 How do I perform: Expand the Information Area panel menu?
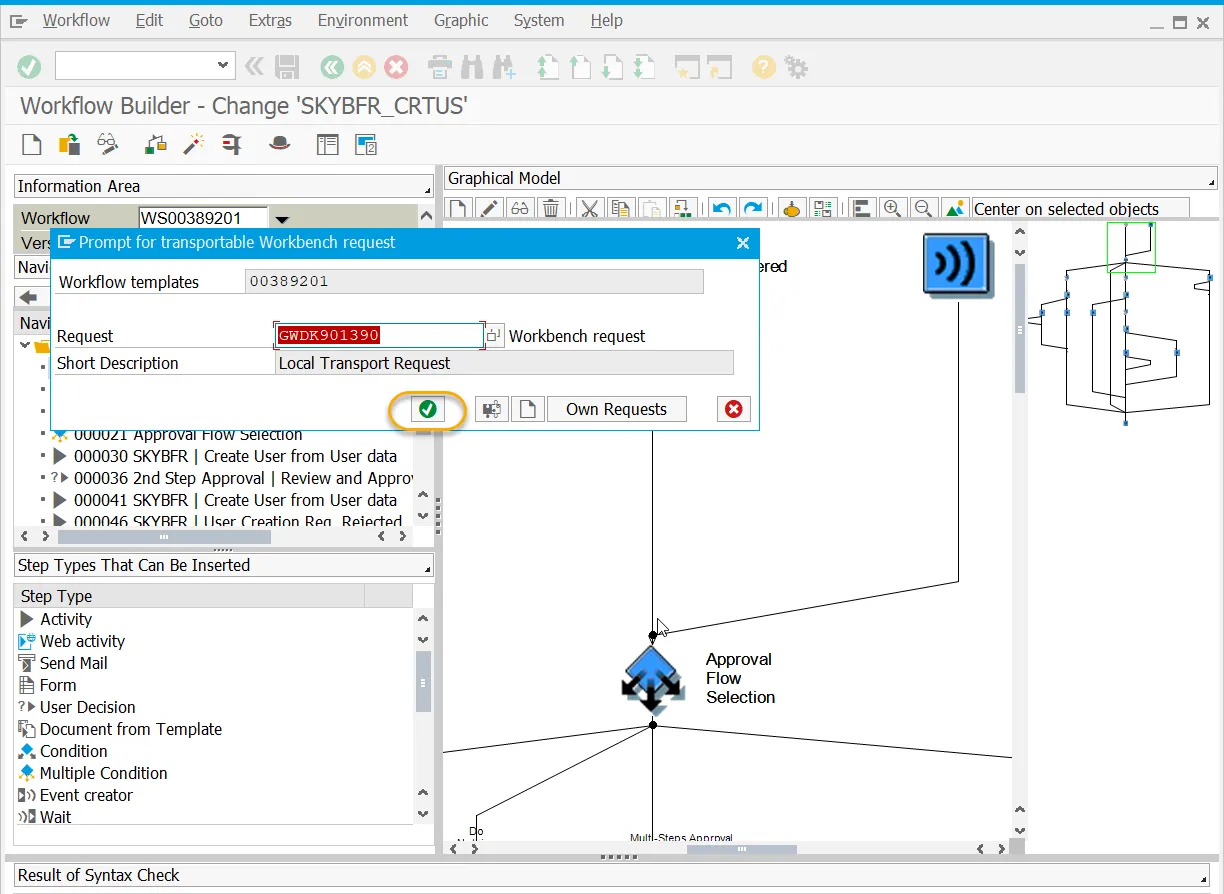[x=427, y=188]
